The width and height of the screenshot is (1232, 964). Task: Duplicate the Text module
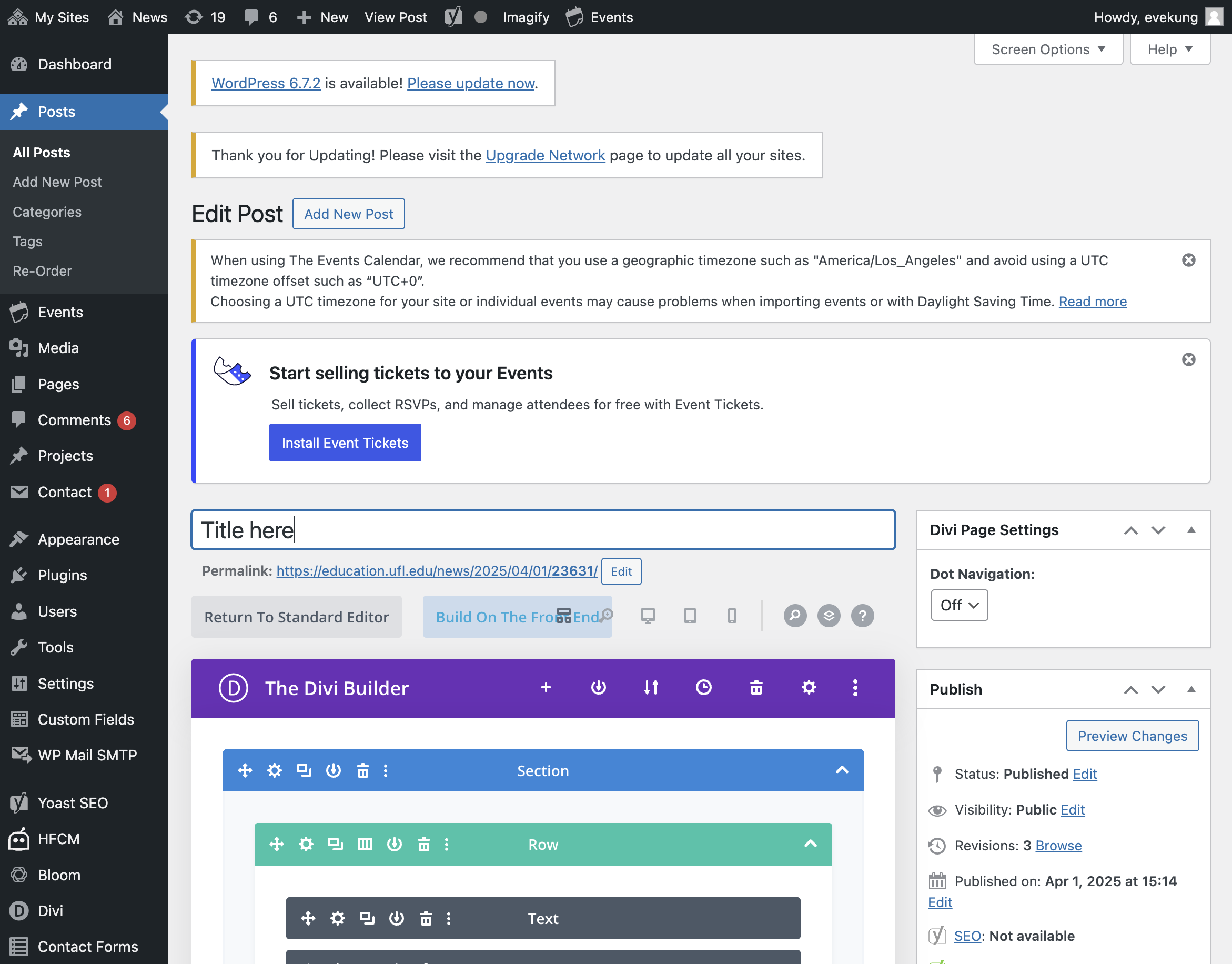point(367,918)
